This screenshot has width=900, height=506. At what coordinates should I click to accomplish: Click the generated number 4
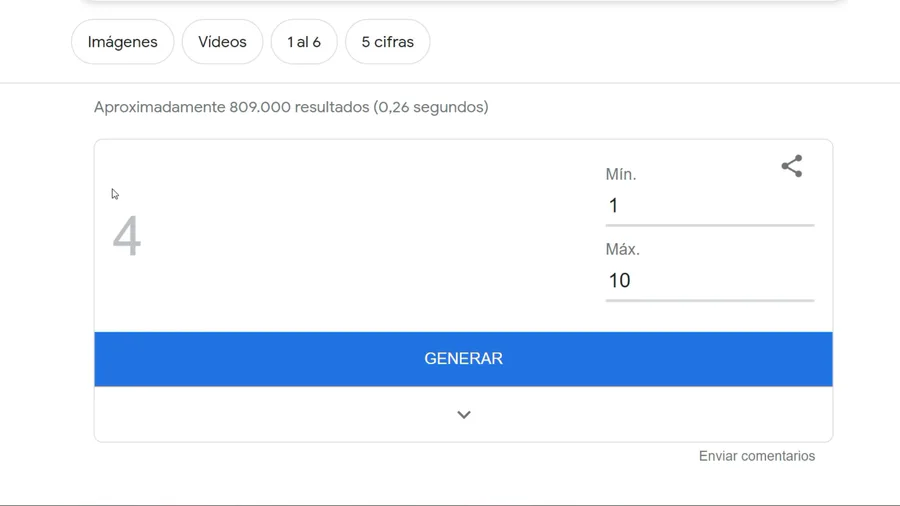pyautogui.click(x=127, y=236)
